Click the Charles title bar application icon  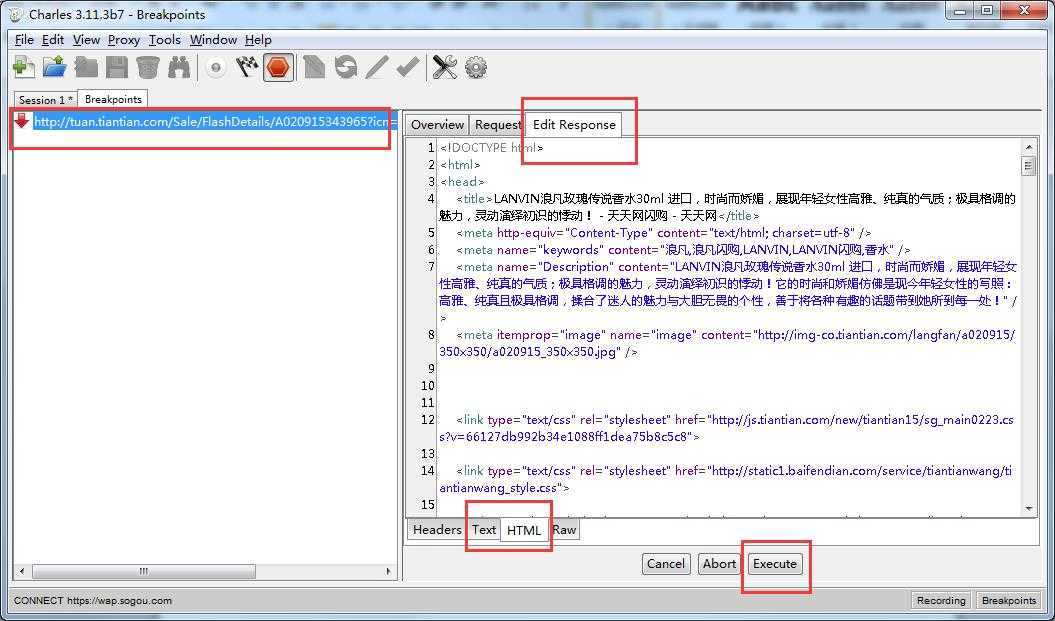[x=15, y=14]
